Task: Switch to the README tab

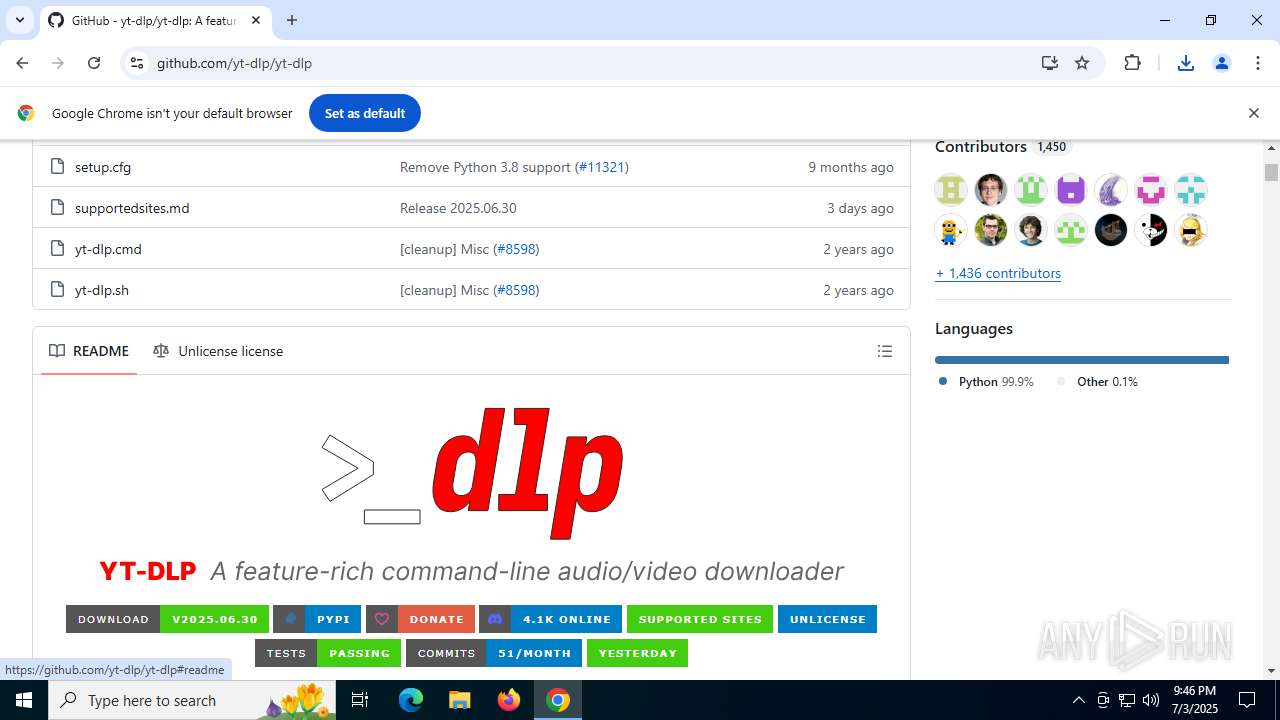Action: [x=89, y=351]
